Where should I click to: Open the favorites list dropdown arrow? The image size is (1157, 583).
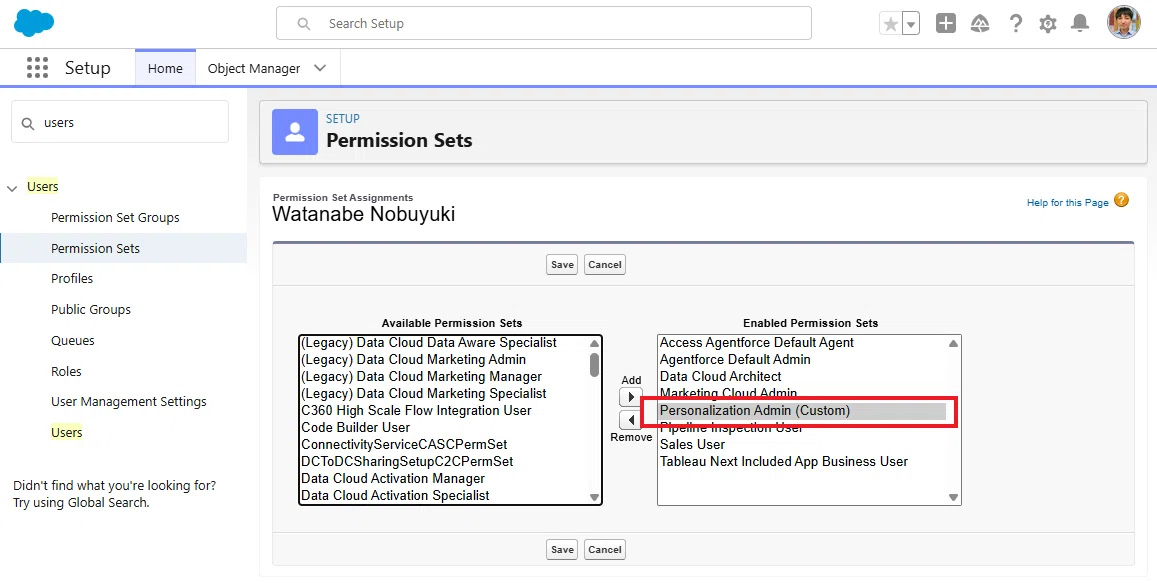(911, 24)
